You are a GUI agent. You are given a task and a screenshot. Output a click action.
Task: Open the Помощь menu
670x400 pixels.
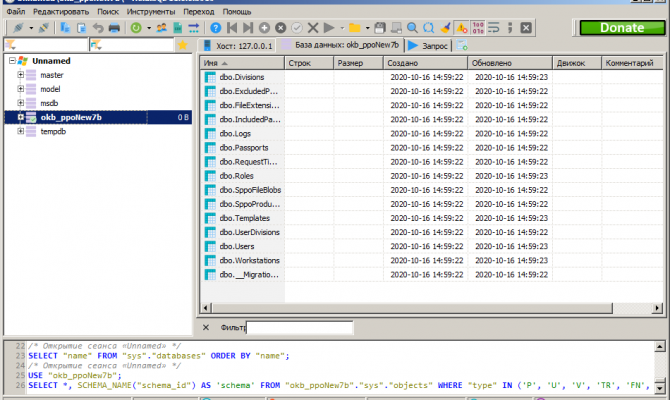pyautogui.click(x=237, y=12)
